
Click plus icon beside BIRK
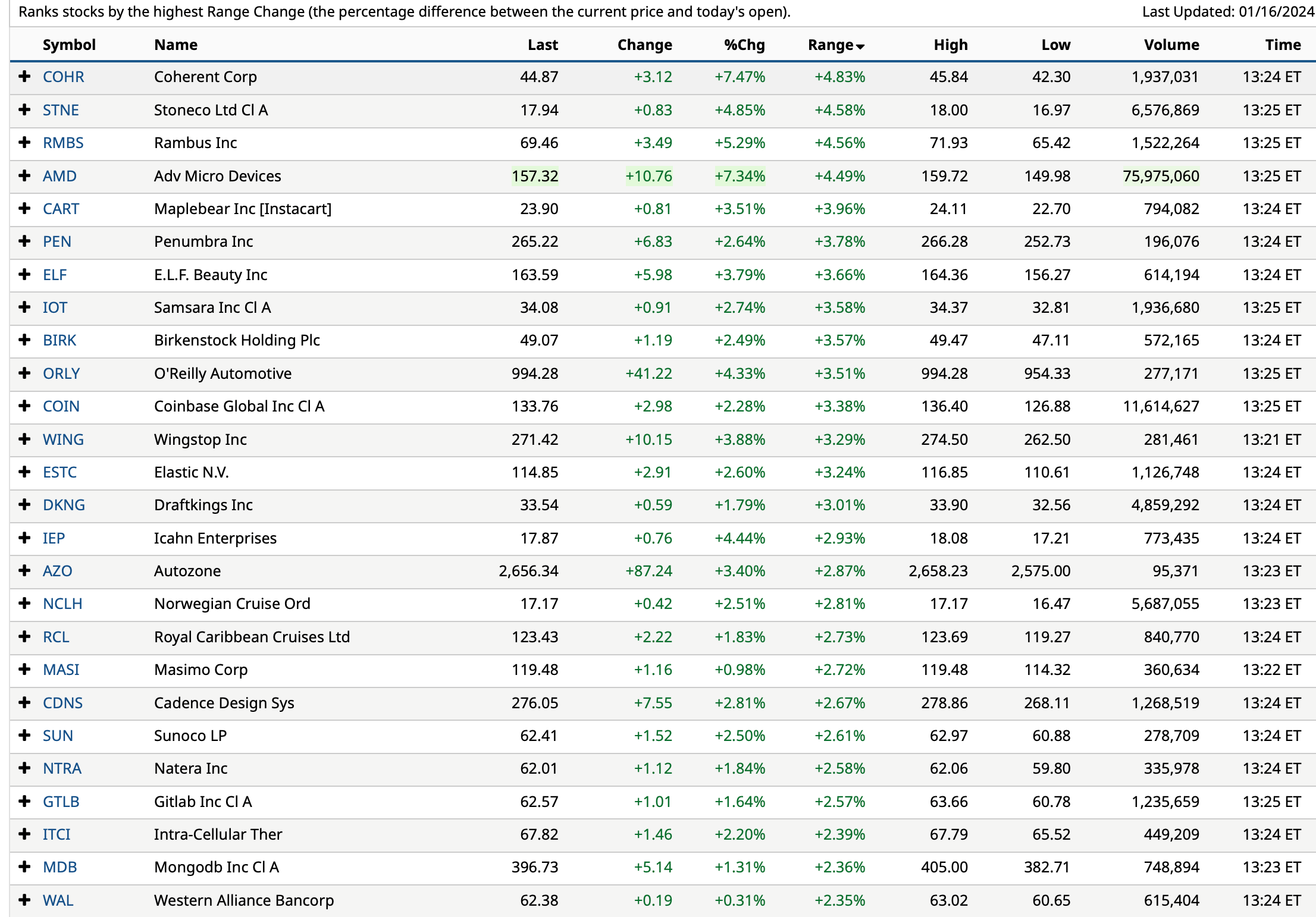click(24, 340)
